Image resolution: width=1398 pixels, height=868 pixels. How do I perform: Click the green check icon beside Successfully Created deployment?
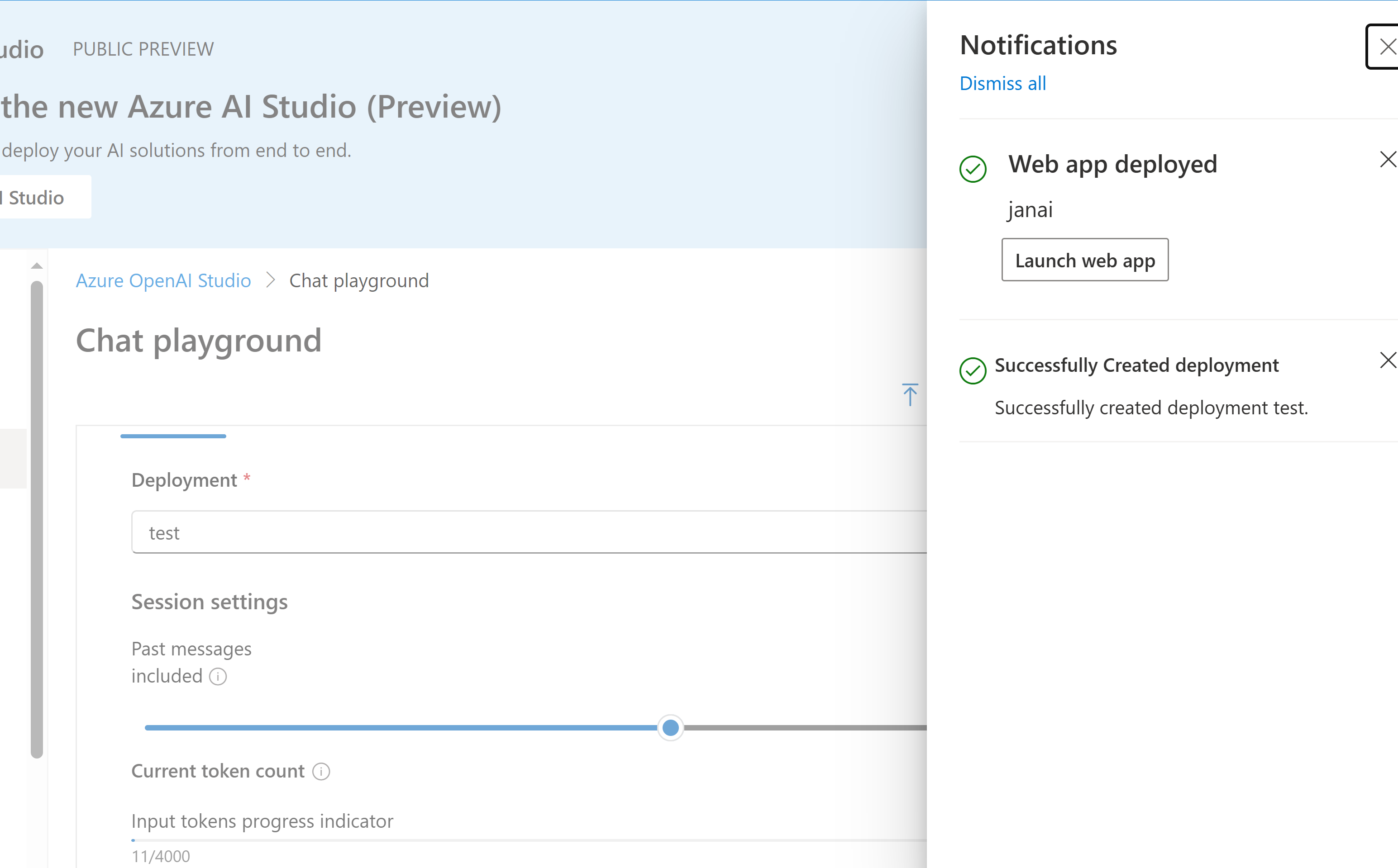[973, 371]
